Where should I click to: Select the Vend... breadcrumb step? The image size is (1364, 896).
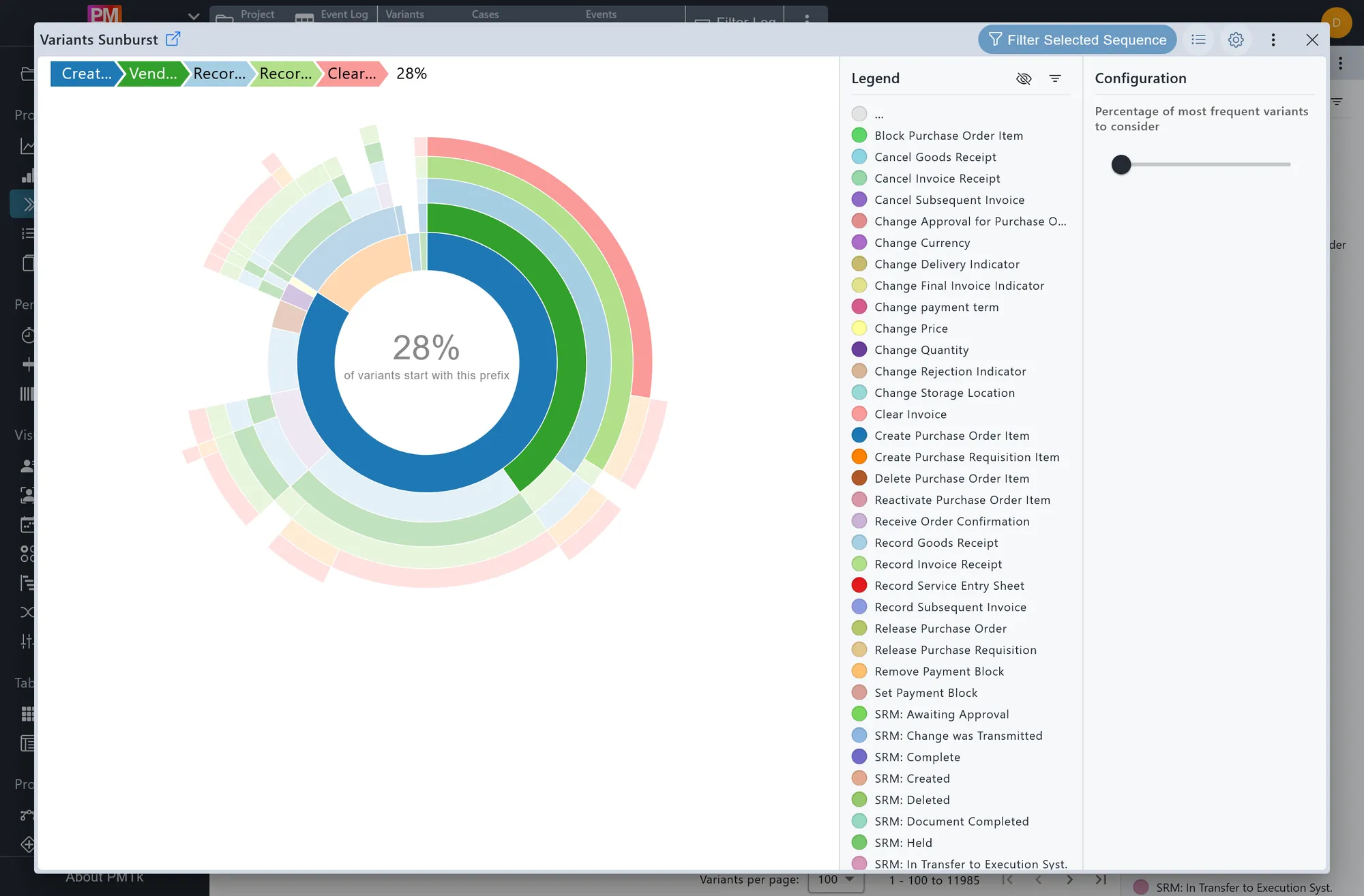point(152,74)
